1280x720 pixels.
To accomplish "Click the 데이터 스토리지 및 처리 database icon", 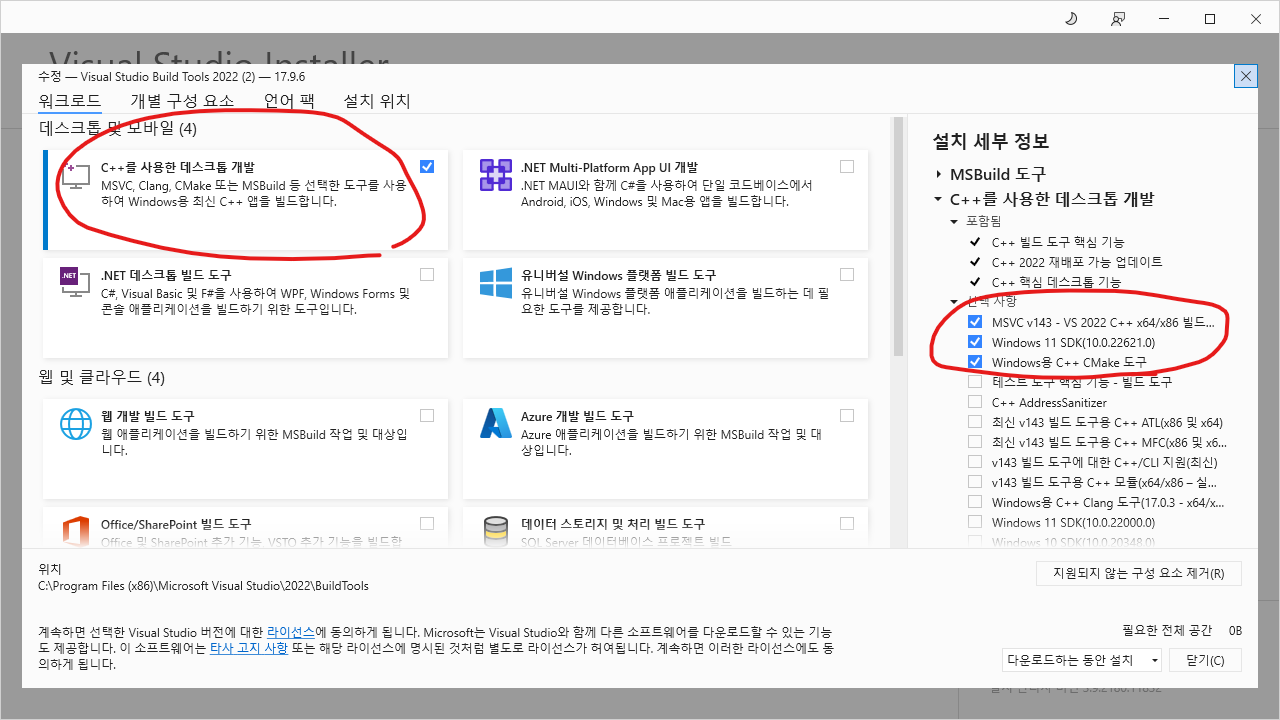I will click(x=496, y=530).
